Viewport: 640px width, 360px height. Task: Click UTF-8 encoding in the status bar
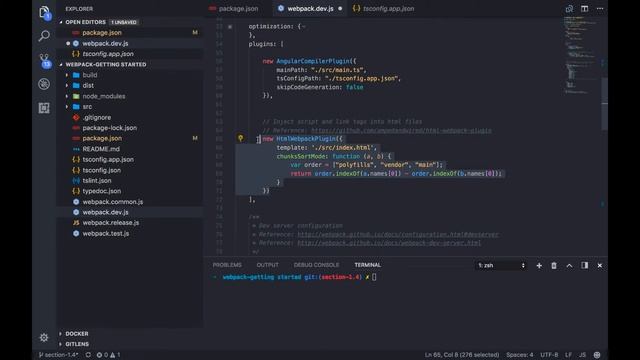549,355
